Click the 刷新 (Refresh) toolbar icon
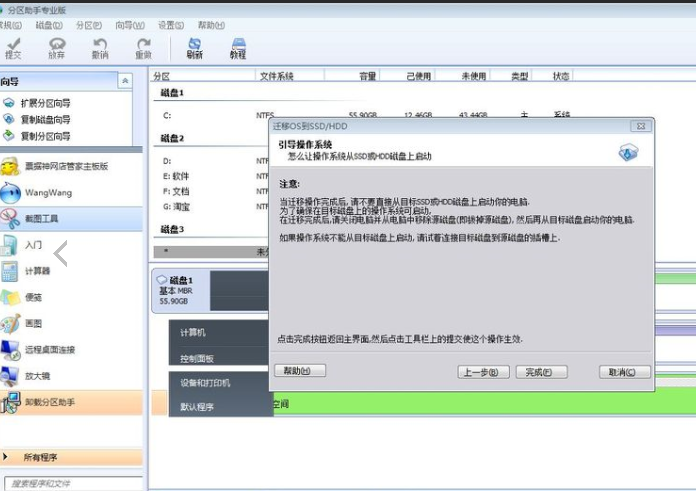Viewport: 696px width, 491px height. 194,48
